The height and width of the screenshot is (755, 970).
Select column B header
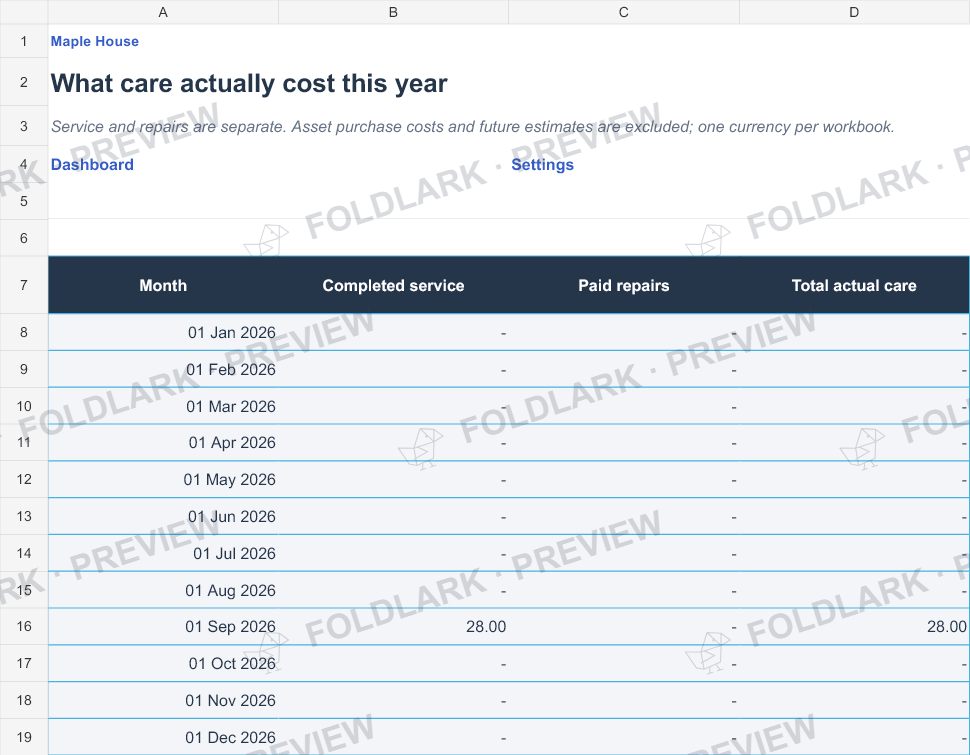point(393,12)
